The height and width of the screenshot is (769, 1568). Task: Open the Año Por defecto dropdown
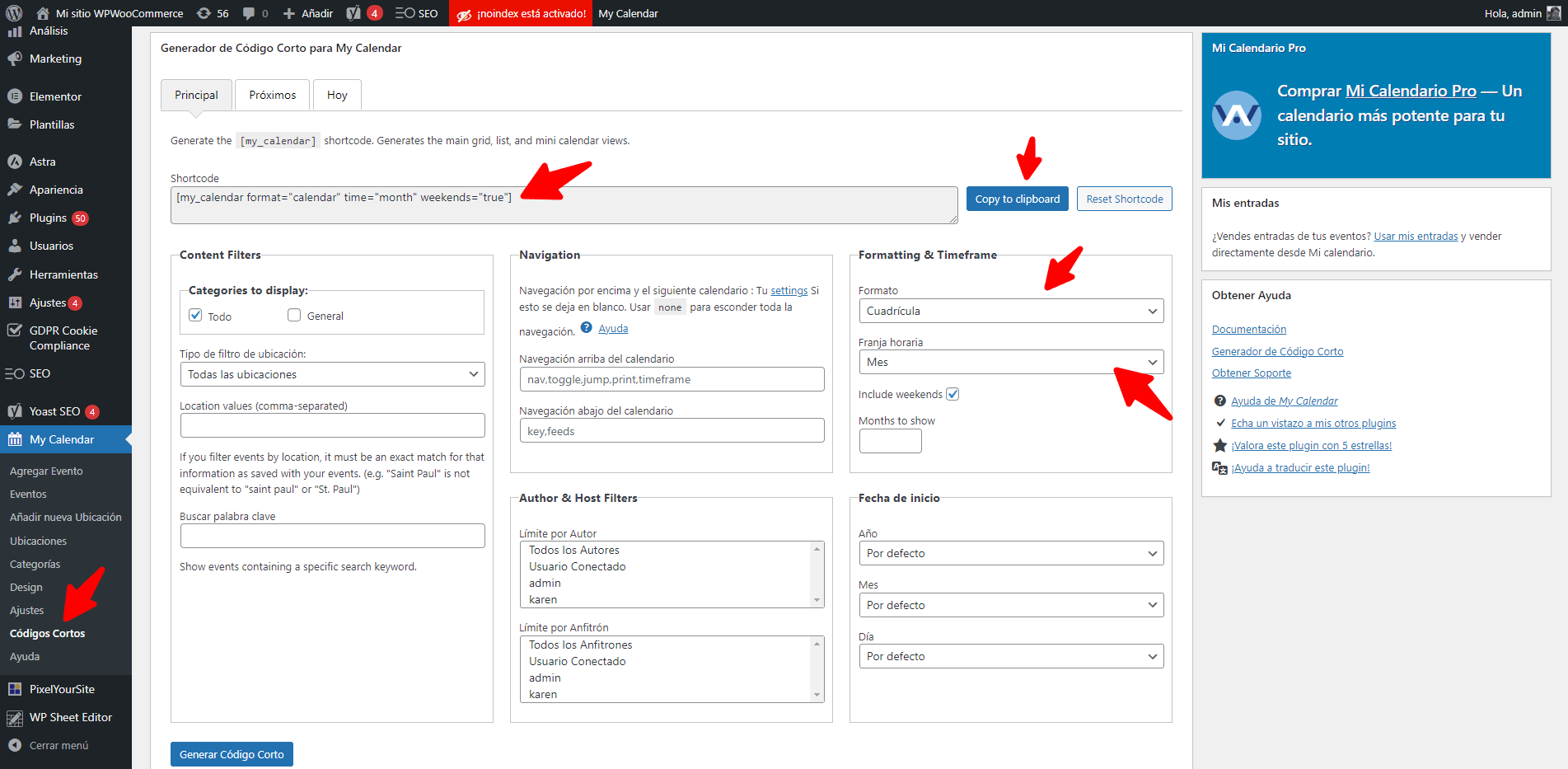click(x=1011, y=553)
